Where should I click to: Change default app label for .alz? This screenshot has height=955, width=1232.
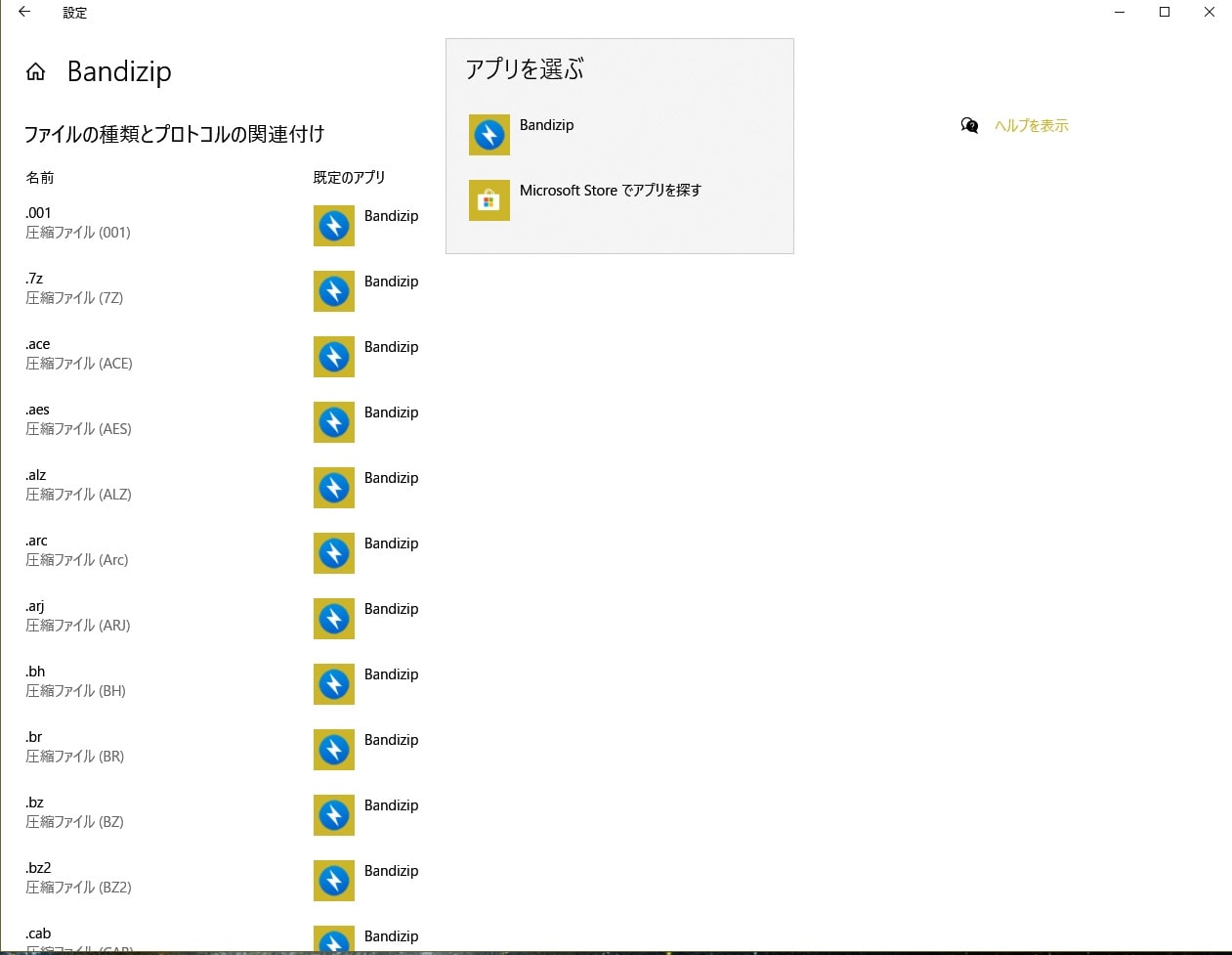pos(392,478)
